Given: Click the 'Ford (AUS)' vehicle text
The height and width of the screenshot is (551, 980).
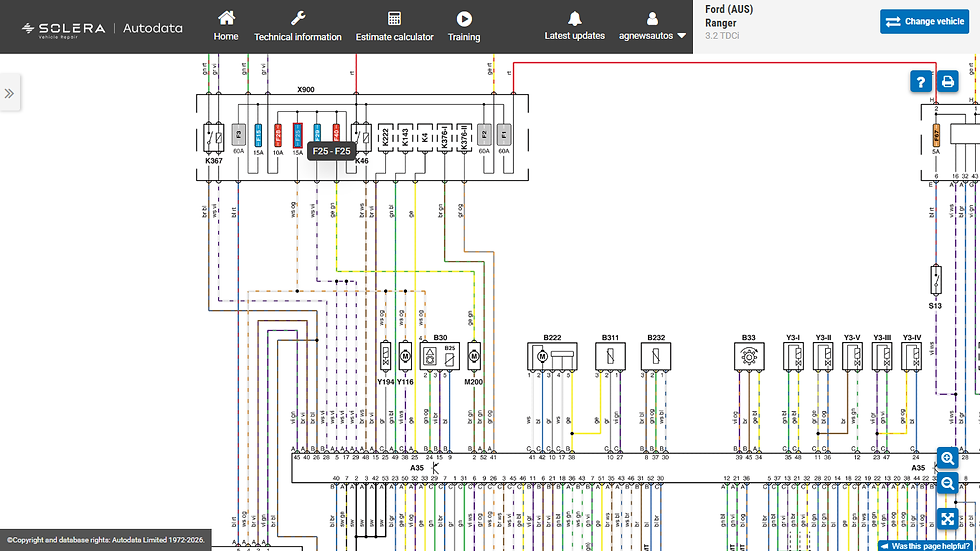Looking at the screenshot, I should tap(729, 9).
